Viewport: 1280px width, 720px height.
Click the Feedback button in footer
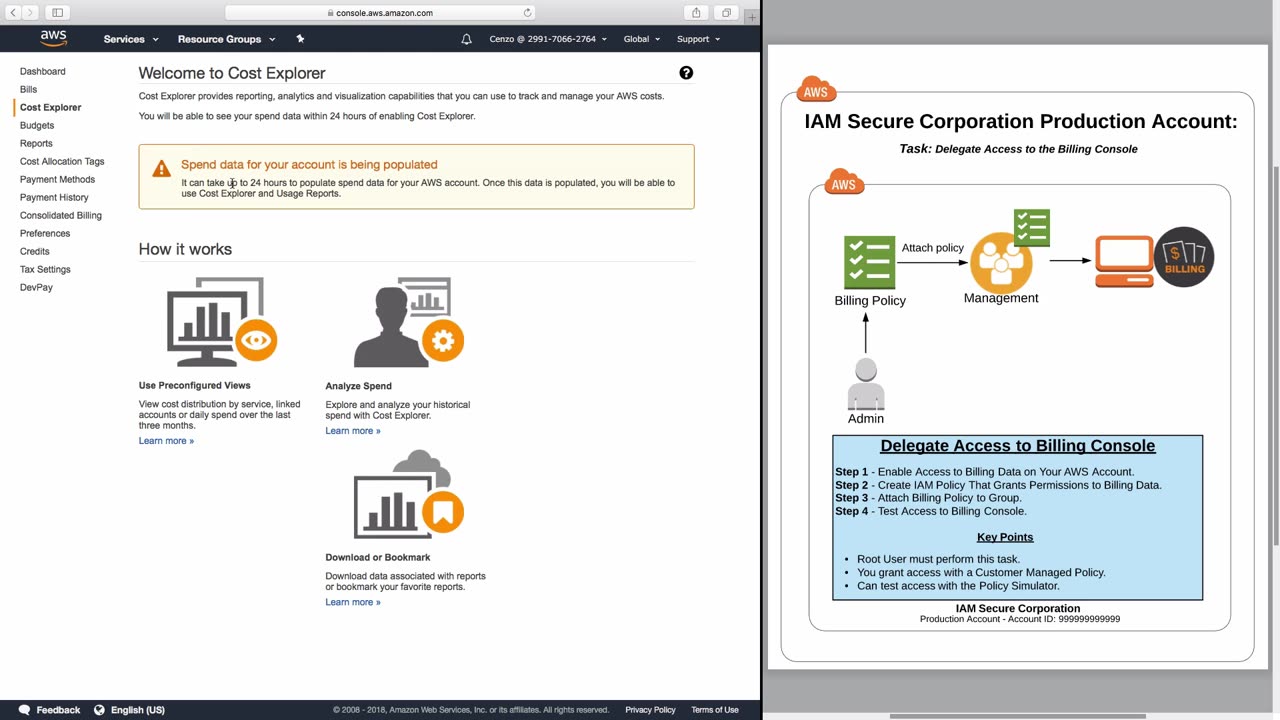tap(49, 710)
